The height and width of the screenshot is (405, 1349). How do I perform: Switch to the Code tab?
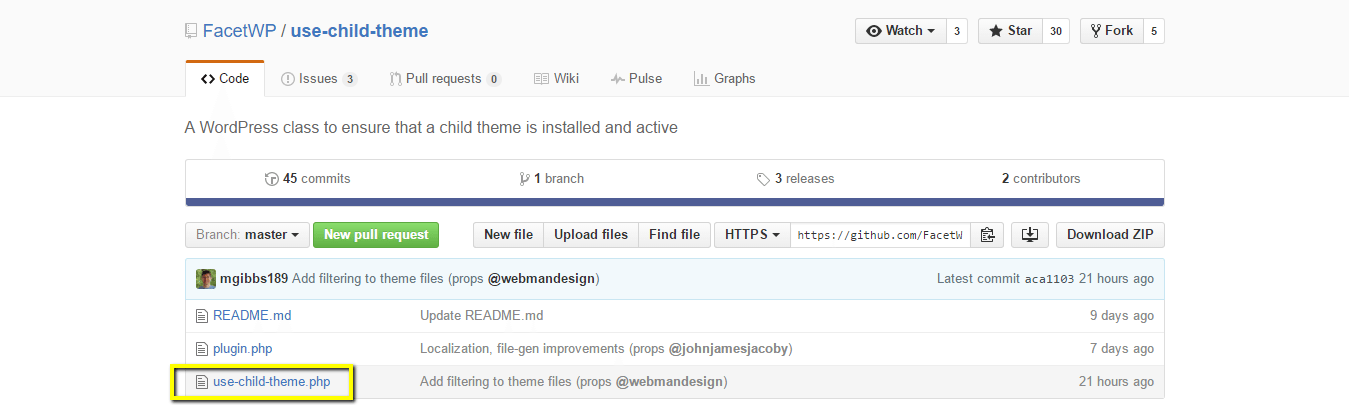(225, 79)
